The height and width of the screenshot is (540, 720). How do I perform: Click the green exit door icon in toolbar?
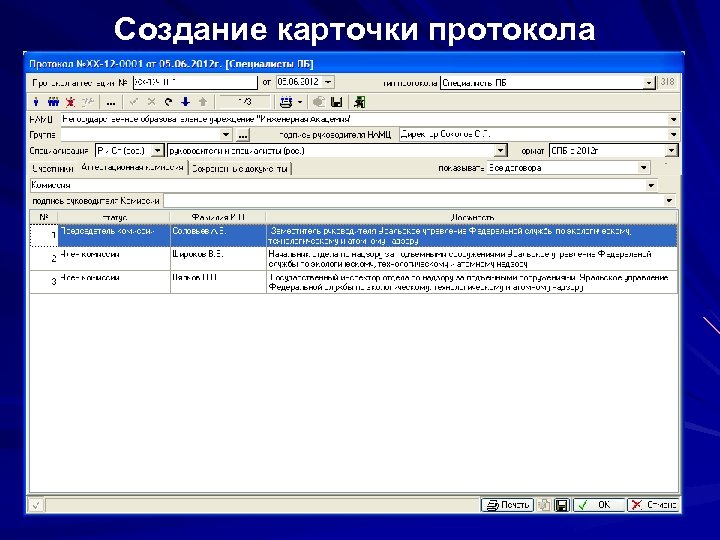tap(360, 102)
